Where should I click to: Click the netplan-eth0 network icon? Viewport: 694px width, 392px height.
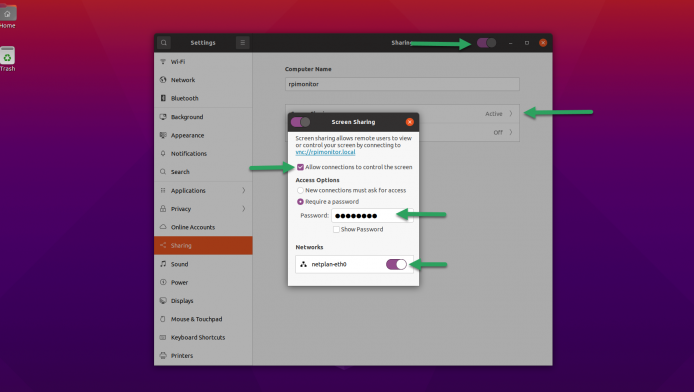click(303, 264)
